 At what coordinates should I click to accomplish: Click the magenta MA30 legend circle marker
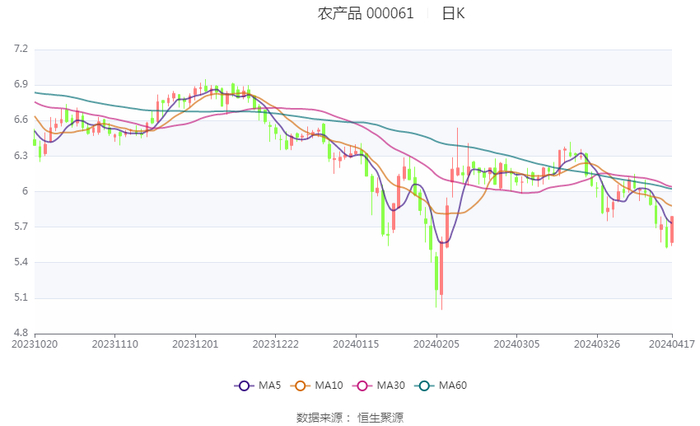[364, 386]
